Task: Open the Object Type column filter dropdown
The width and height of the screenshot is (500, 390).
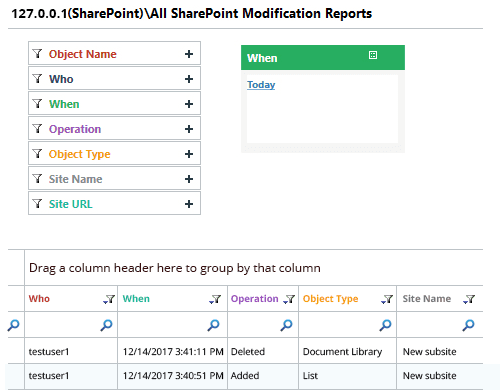Action: coord(387,299)
